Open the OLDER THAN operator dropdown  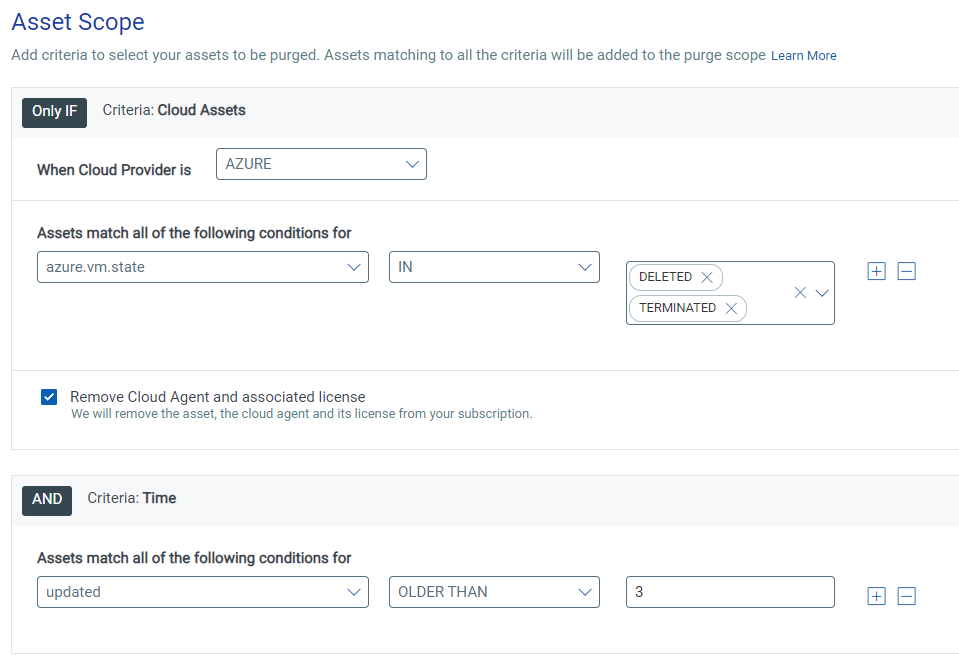(494, 592)
